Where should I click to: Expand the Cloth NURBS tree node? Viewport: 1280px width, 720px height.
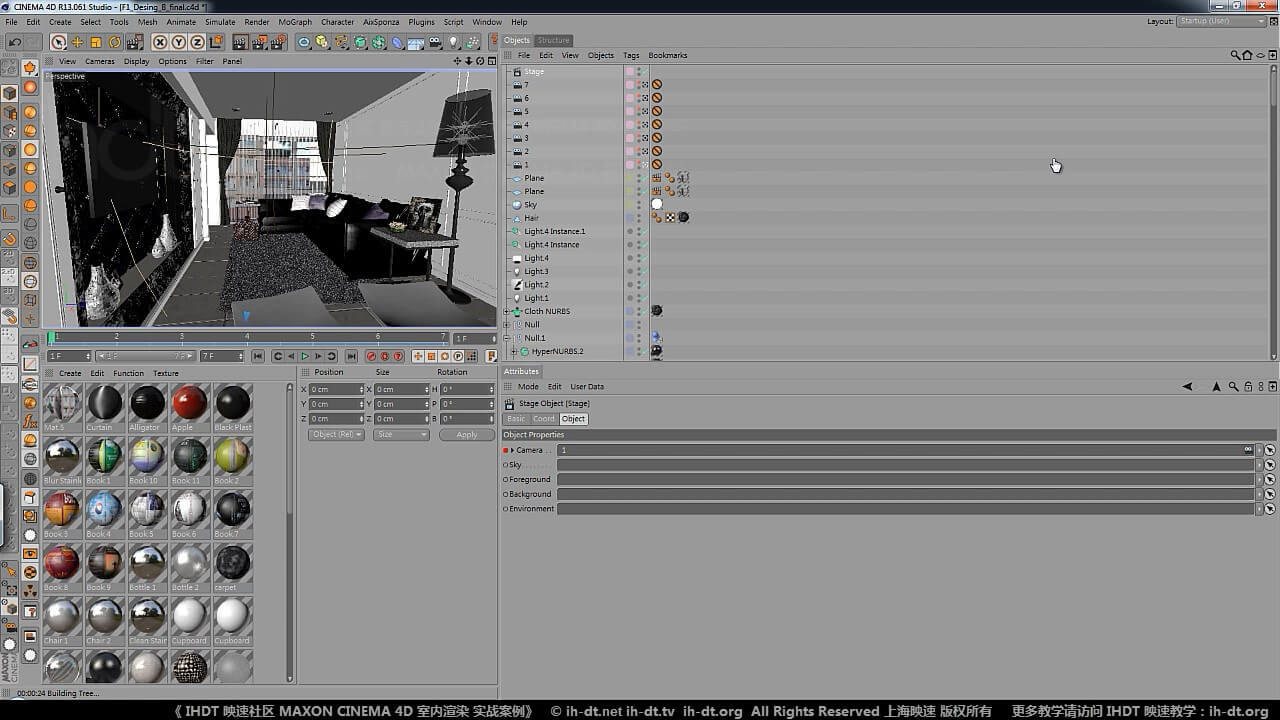[507, 311]
